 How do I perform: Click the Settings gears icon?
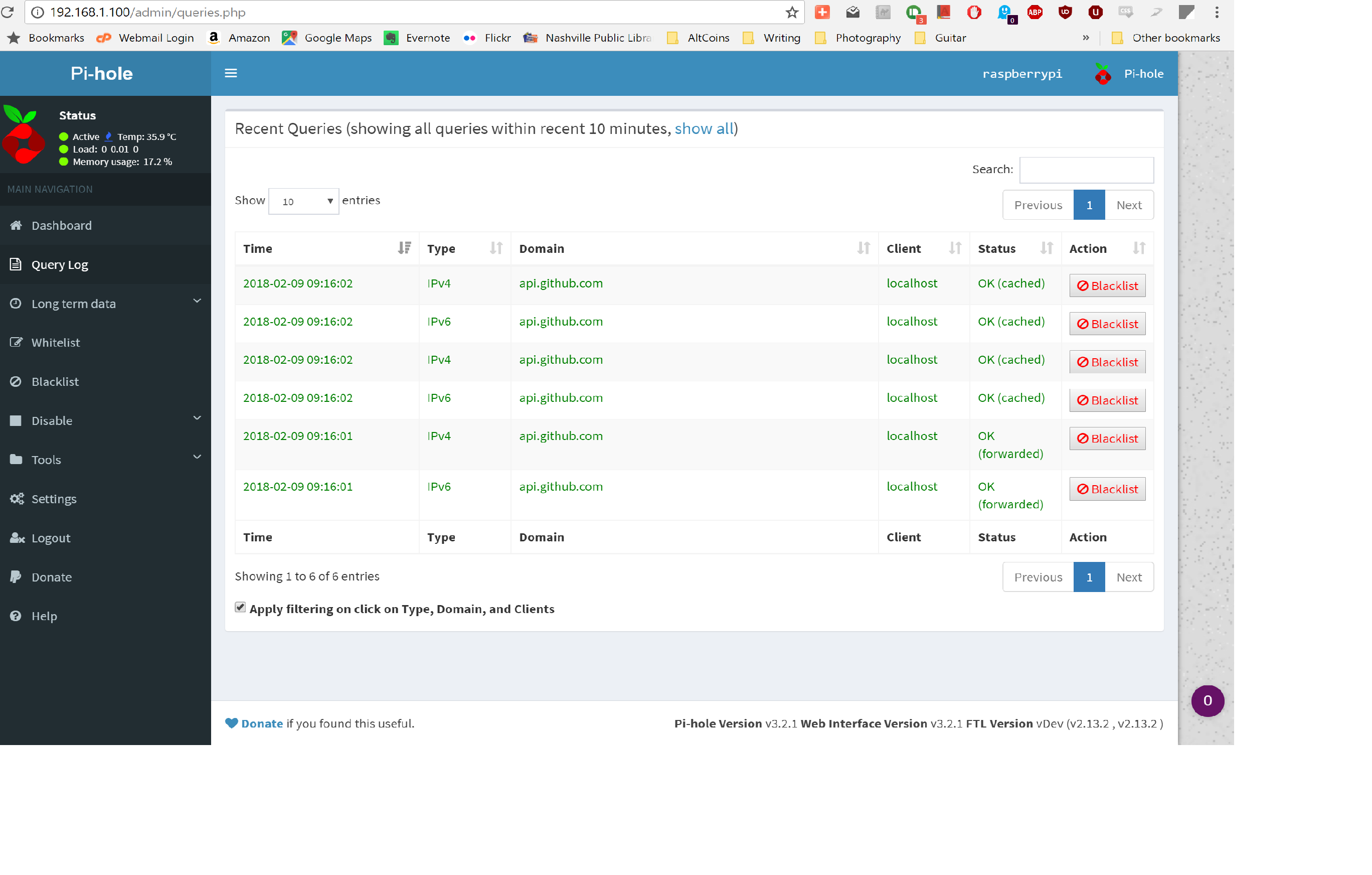[x=17, y=499]
